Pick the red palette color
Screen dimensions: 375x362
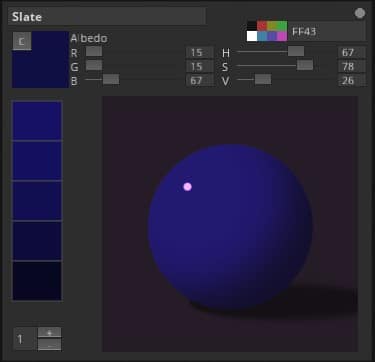click(262, 26)
